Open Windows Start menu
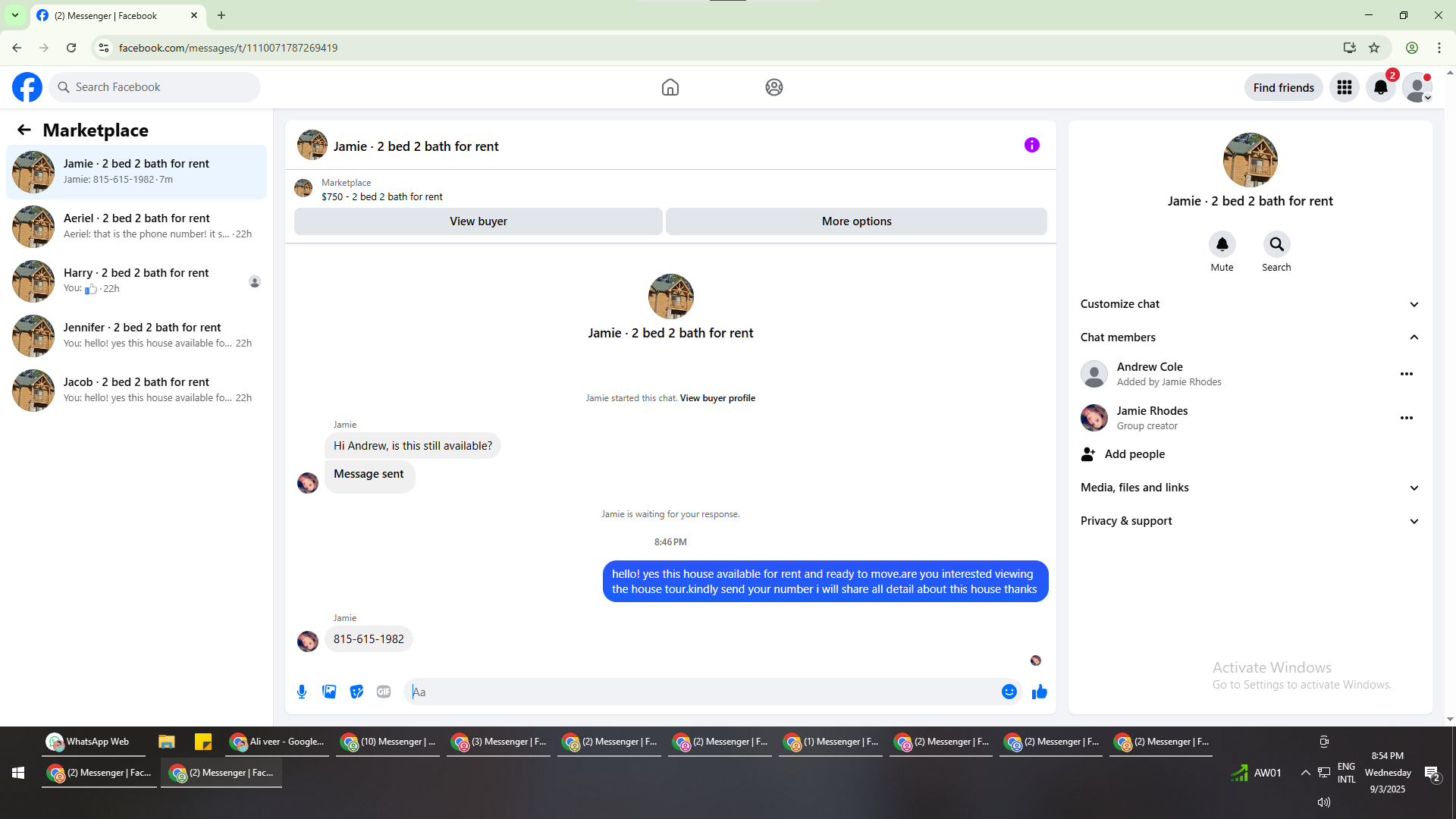The width and height of the screenshot is (1456, 819). pos(18,773)
